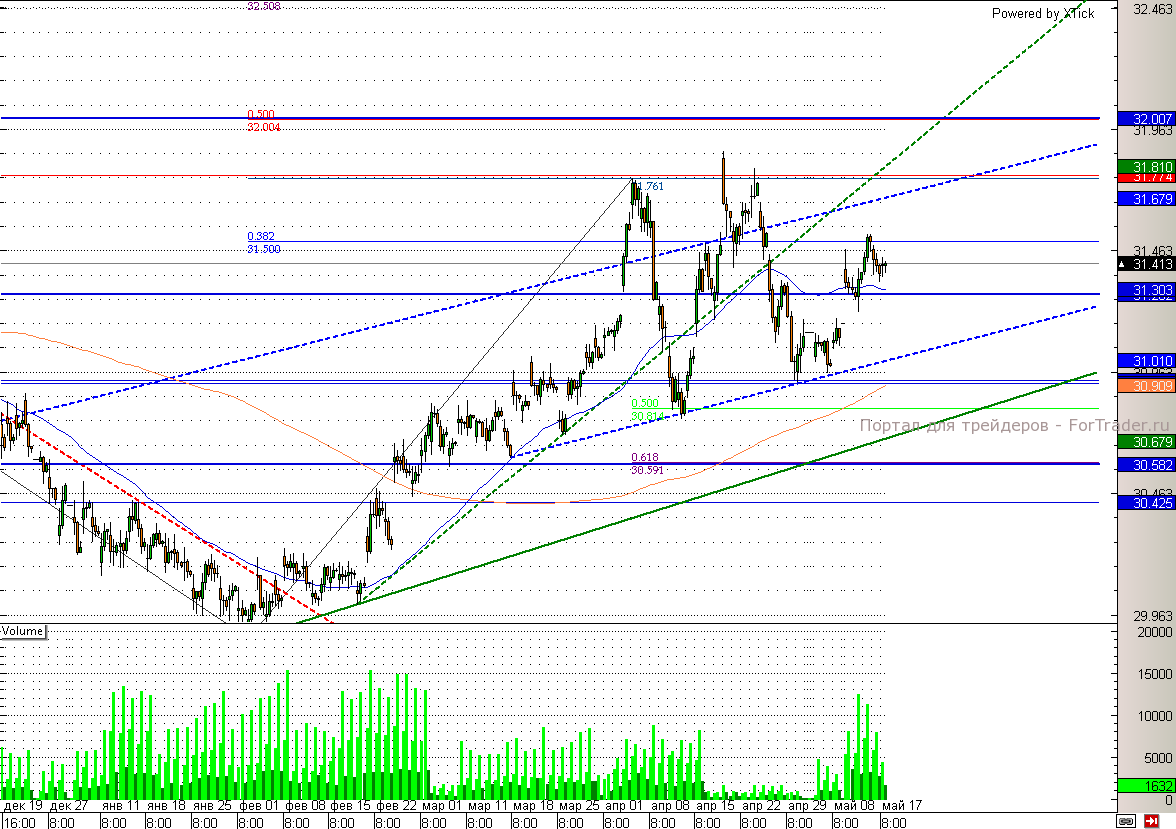Click the green 1632 volume value tag
The height and width of the screenshot is (829, 1176).
[x=1145, y=785]
